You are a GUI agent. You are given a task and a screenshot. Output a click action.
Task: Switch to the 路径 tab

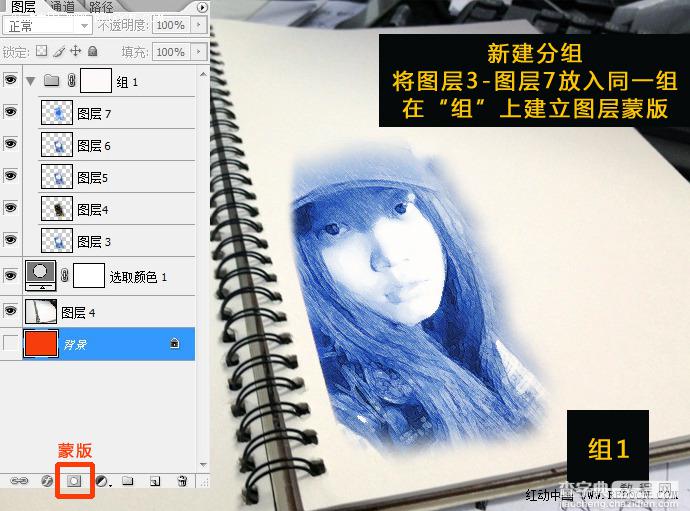tap(101, 7)
